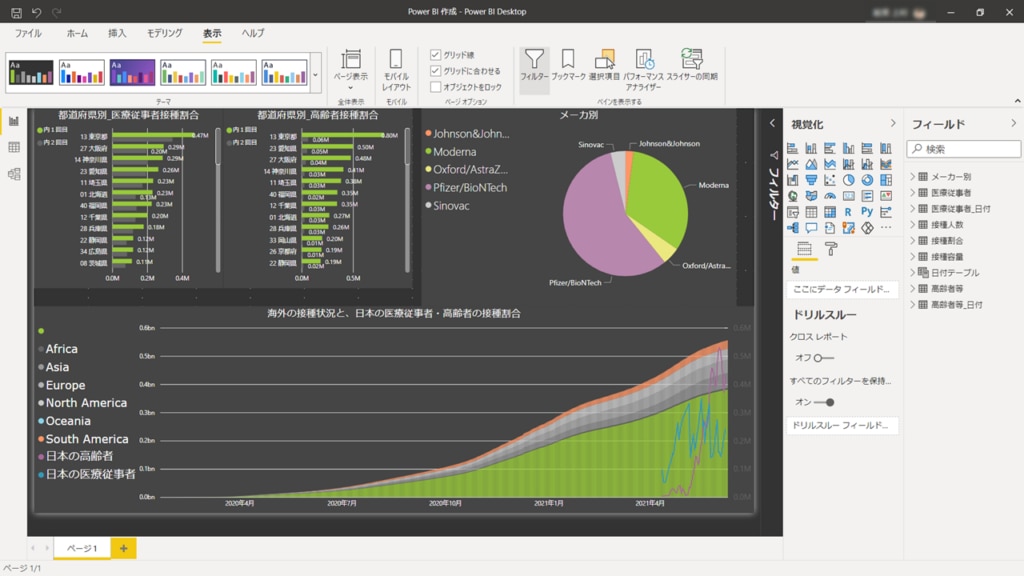The height and width of the screenshot is (576, 1024).
Task: Switch to Report view in left sidebar
Action: (x=14, y=121)
